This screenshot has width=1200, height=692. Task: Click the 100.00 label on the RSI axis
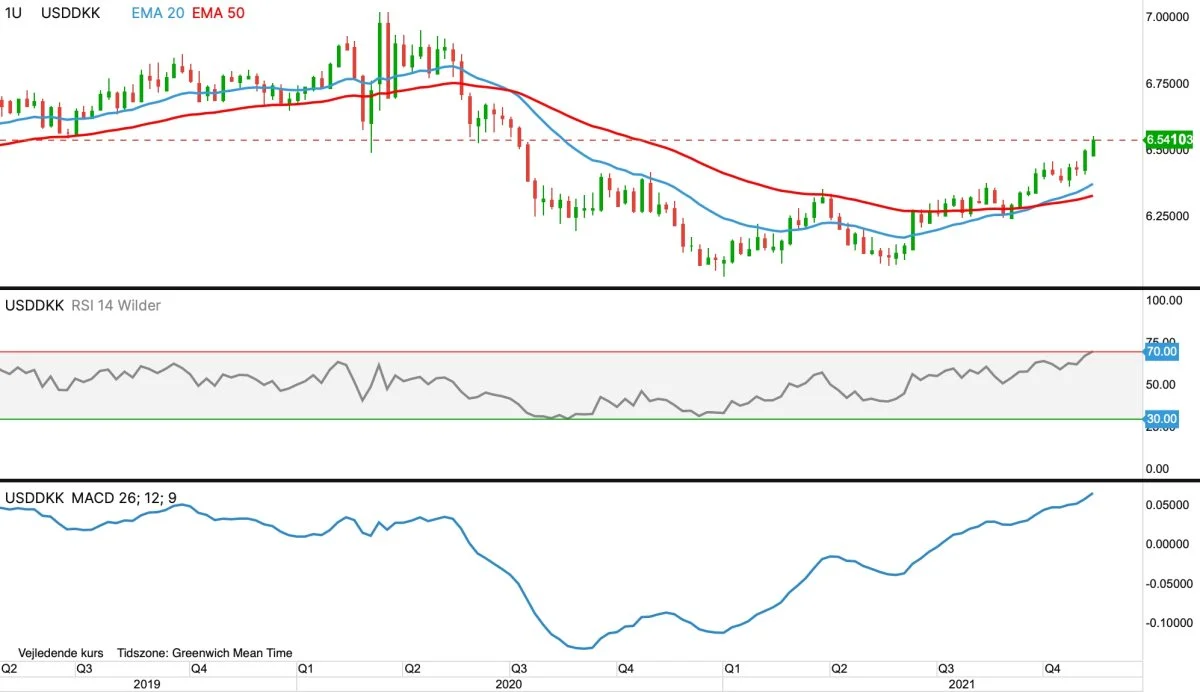coord(1163,300)
